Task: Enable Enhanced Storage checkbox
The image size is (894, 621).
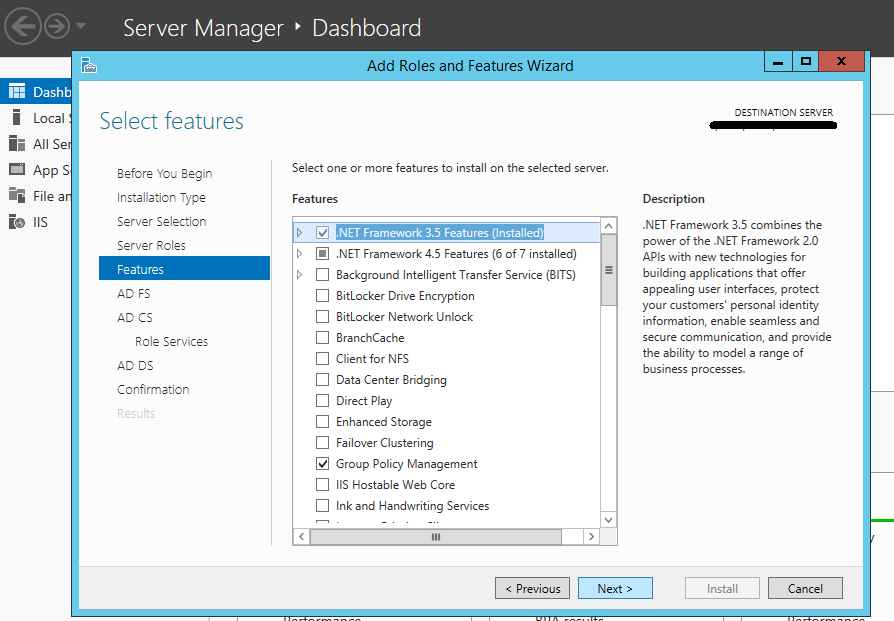Action: coord(323,422)
